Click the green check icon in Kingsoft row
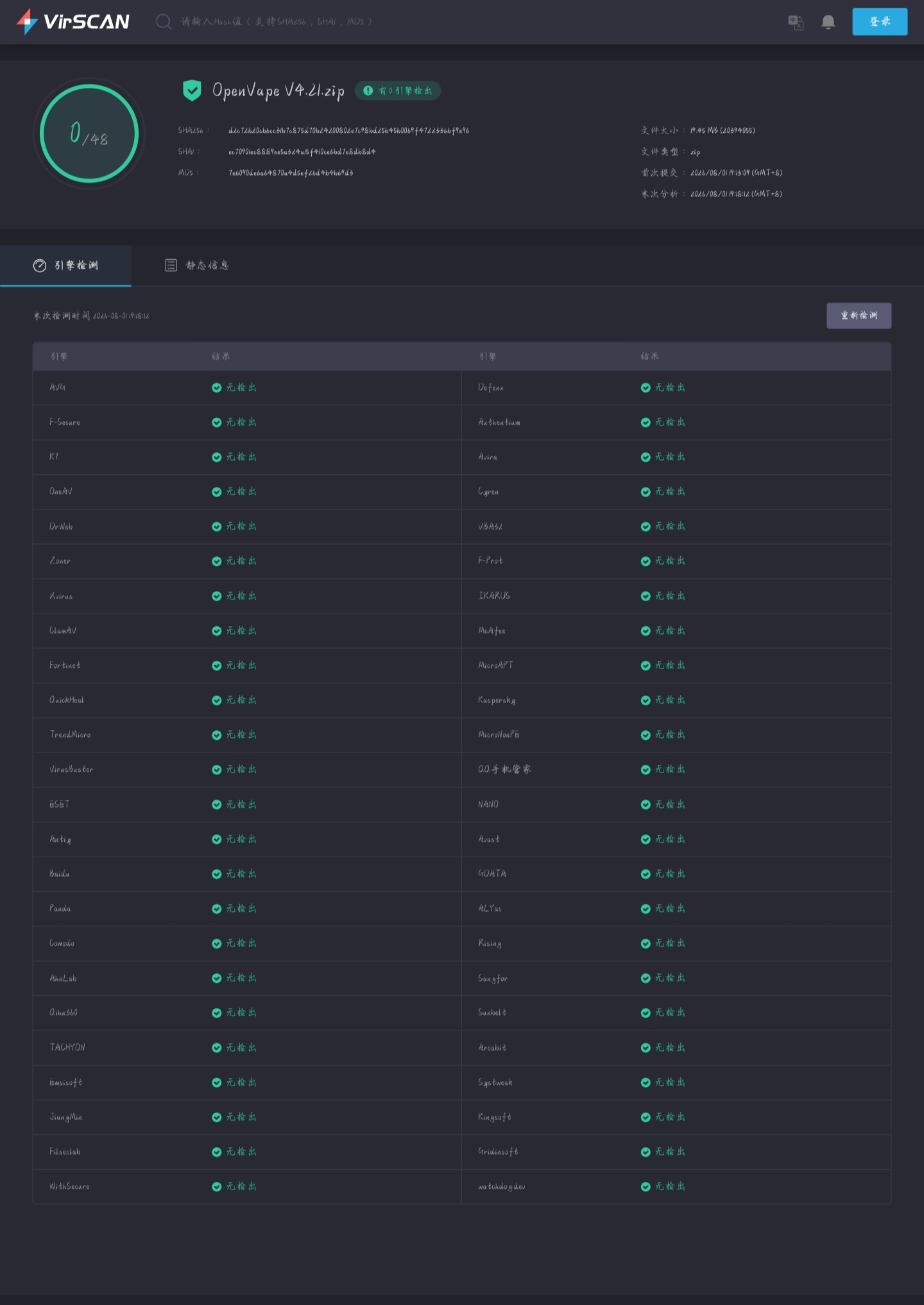924x1305 pixels. pos(646,1117)
